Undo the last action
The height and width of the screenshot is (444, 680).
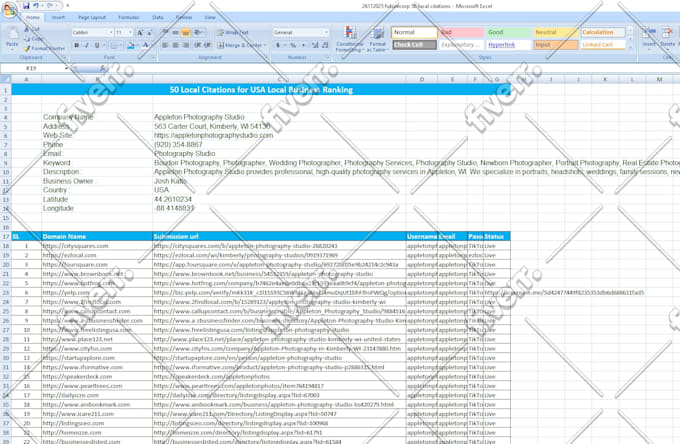(36, 6)
